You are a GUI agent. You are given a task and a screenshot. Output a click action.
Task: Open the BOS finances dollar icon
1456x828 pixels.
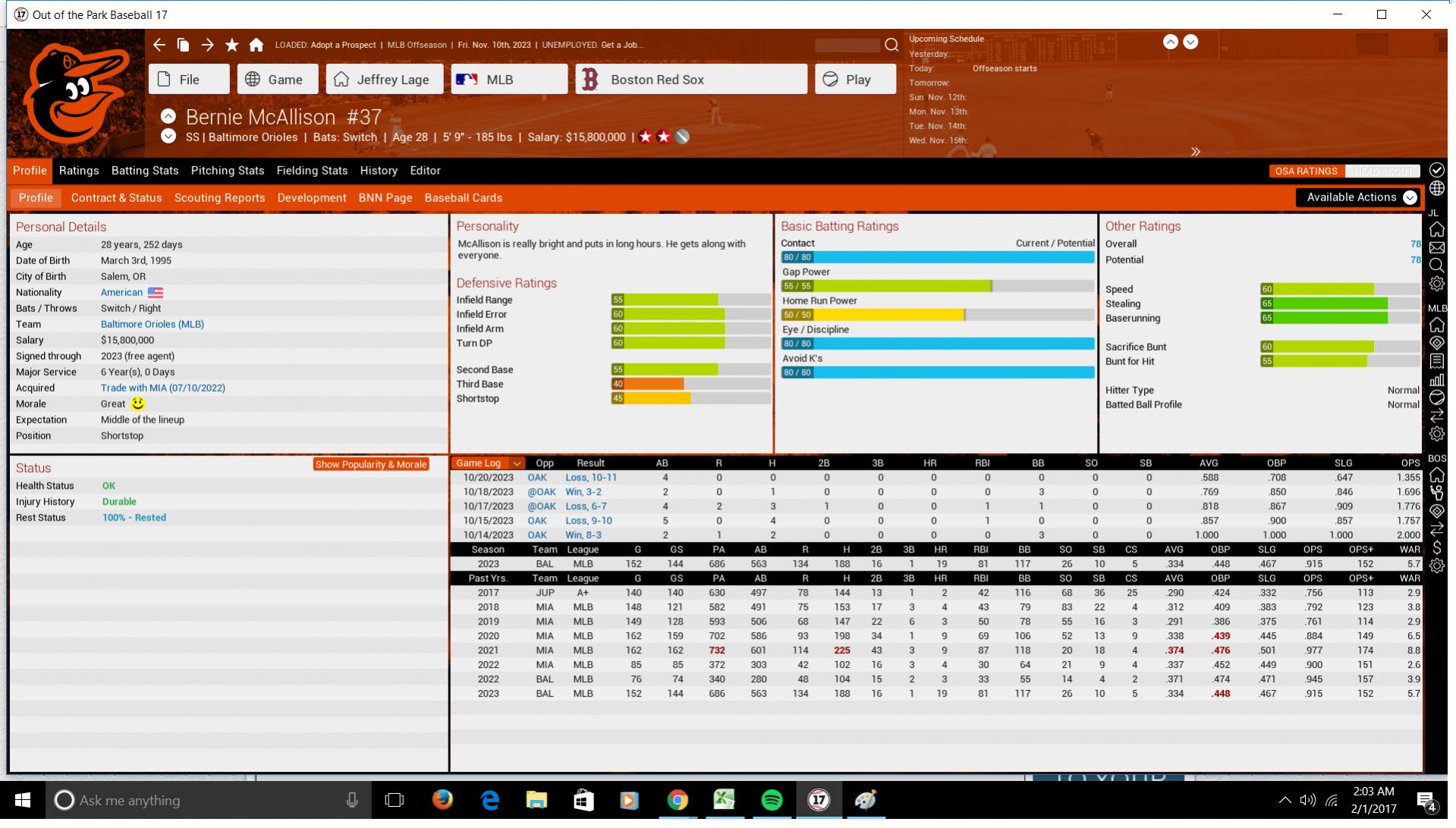point(1436,548)
